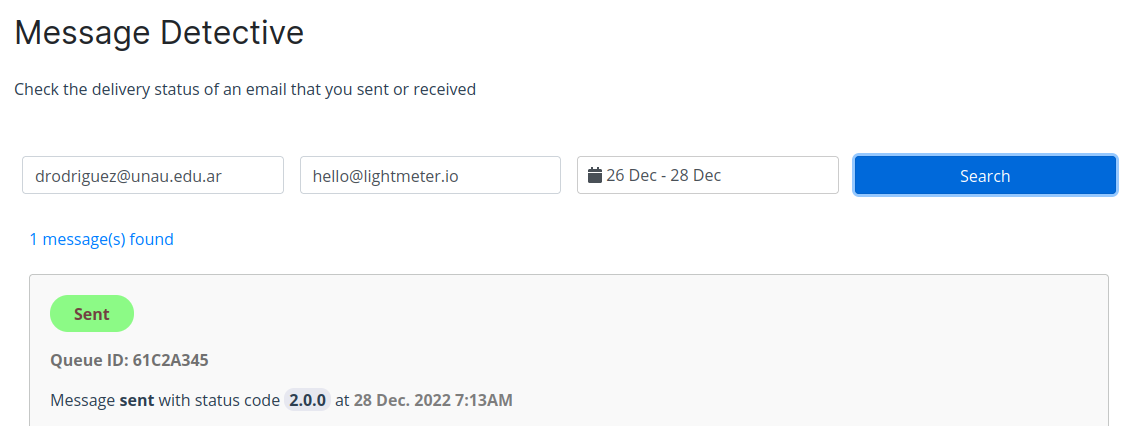Click the calendar icon in date field
Screen dimensions: 1134x426
click(x=595, y=176)
